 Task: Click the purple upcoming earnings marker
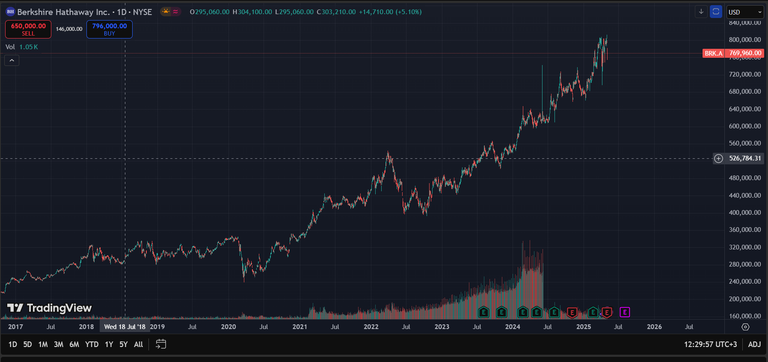[x=624, y=312]
